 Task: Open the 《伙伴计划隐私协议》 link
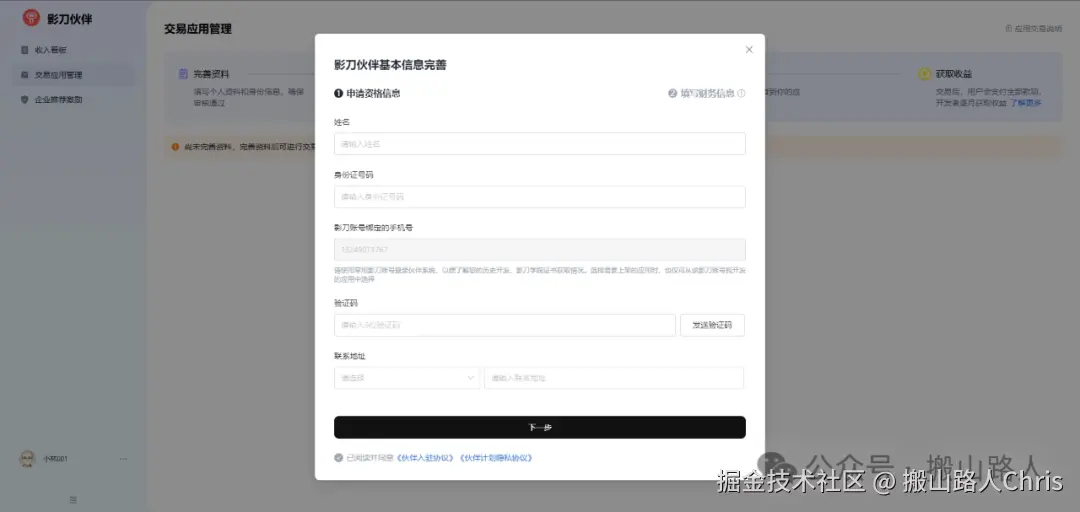click(495, 458)
